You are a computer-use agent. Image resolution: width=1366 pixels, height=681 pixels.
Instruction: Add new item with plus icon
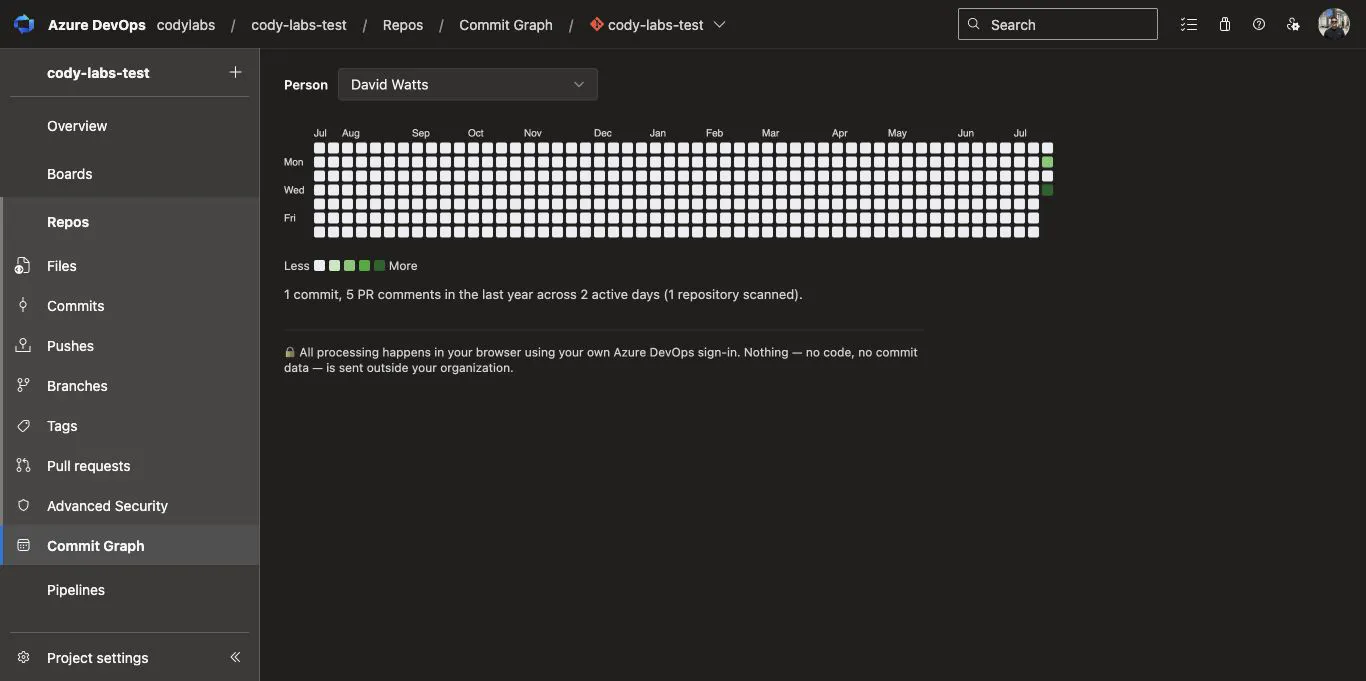click(235, 72)
